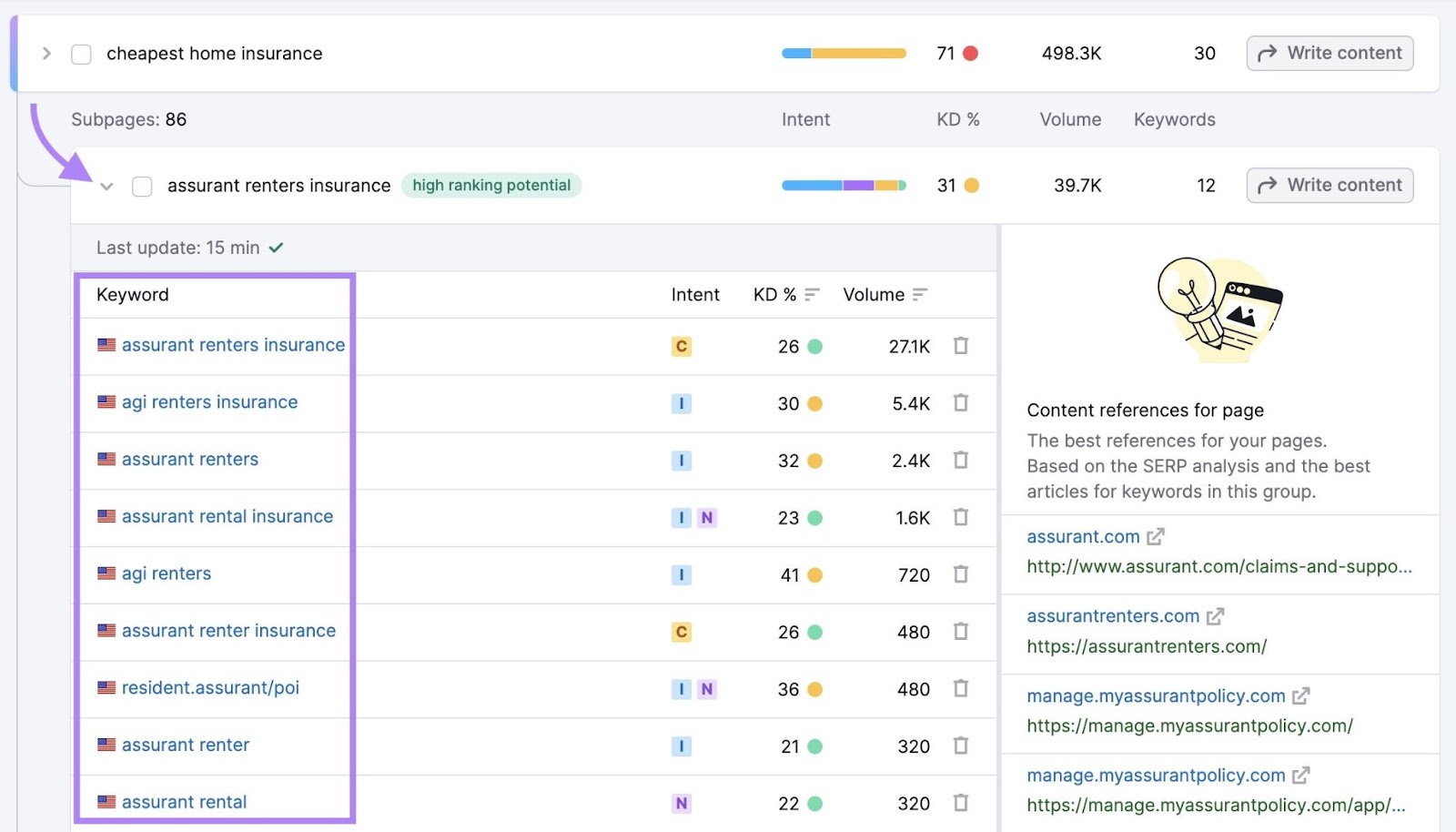The height and width of the screenshot is (832, 1456).
Task: Click the Subpages: 86 label
Action: 128,119
